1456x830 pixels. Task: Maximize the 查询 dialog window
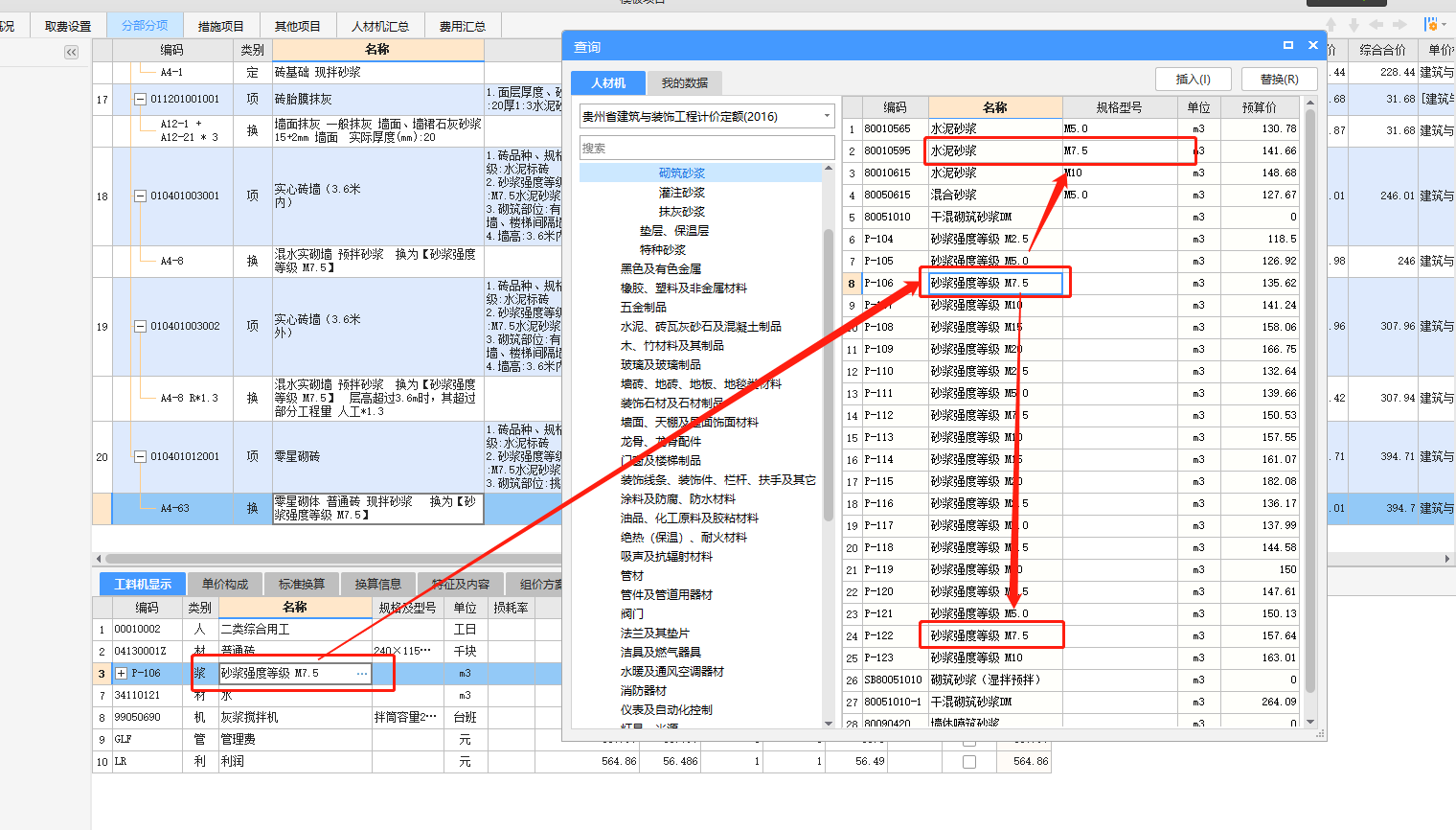[1288, 45]
